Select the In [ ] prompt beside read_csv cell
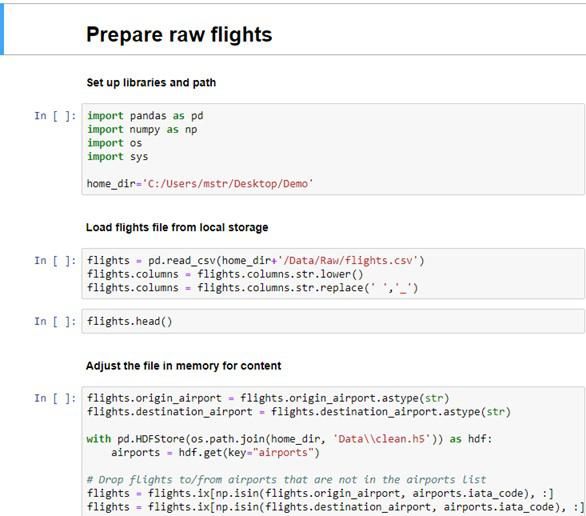 55,260
